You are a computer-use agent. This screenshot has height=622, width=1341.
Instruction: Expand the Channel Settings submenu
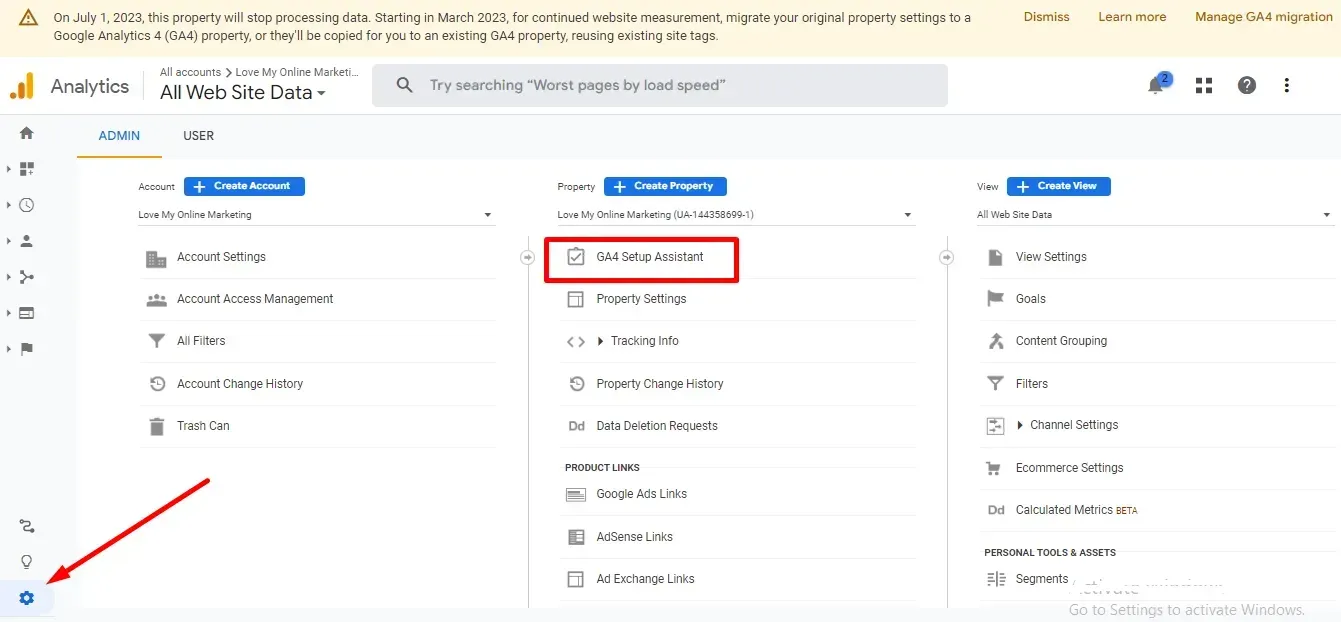[1020, 426]
